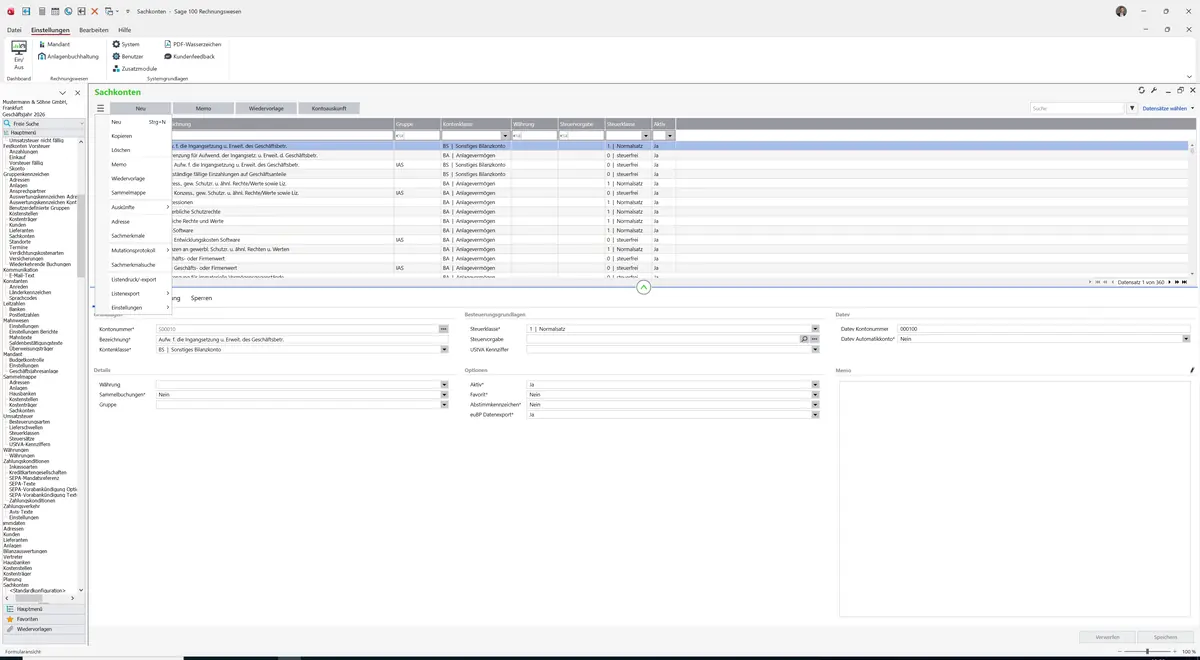Click the Speichern button
The image size is (1200, 660).
click(x=1165, y=636)
